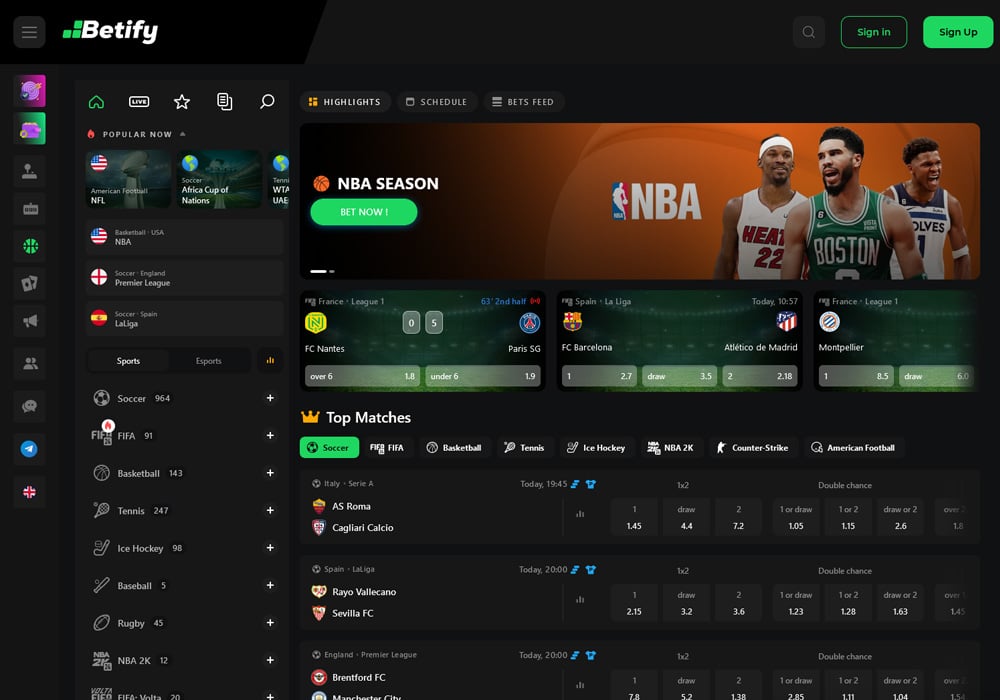The image size is (1000, 700).
Task: Open the chat support sidebar icon
Action: [x=30, y=406]
